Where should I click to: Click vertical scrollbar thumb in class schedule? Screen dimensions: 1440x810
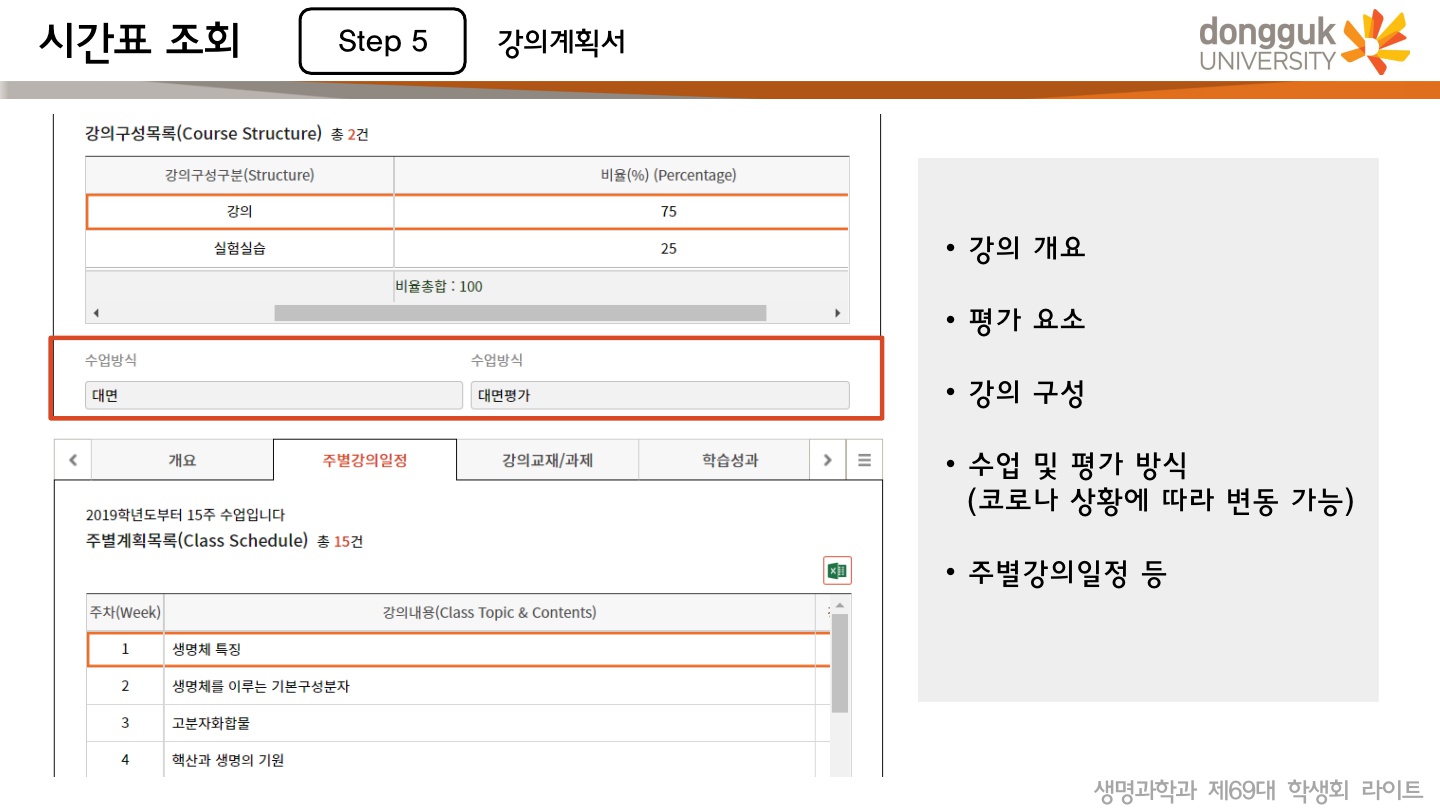(840, 663)
